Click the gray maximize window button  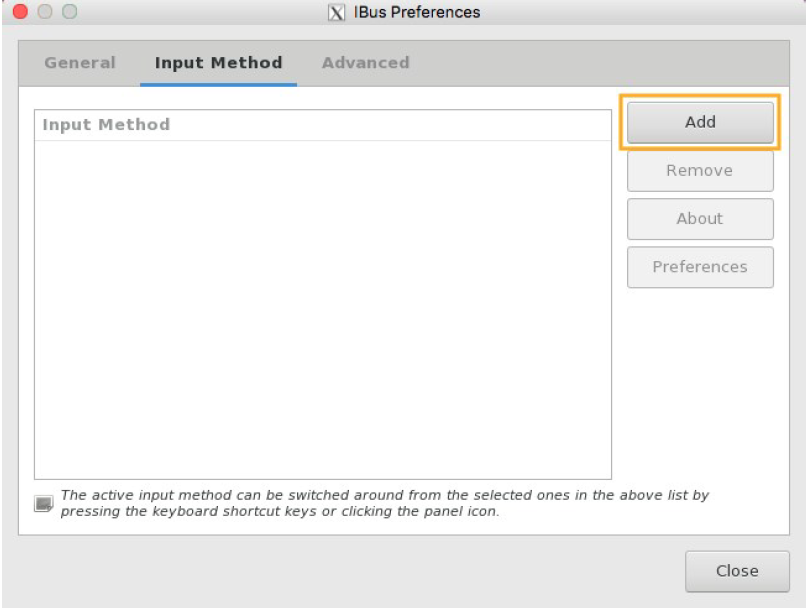(x=69, y=13)
